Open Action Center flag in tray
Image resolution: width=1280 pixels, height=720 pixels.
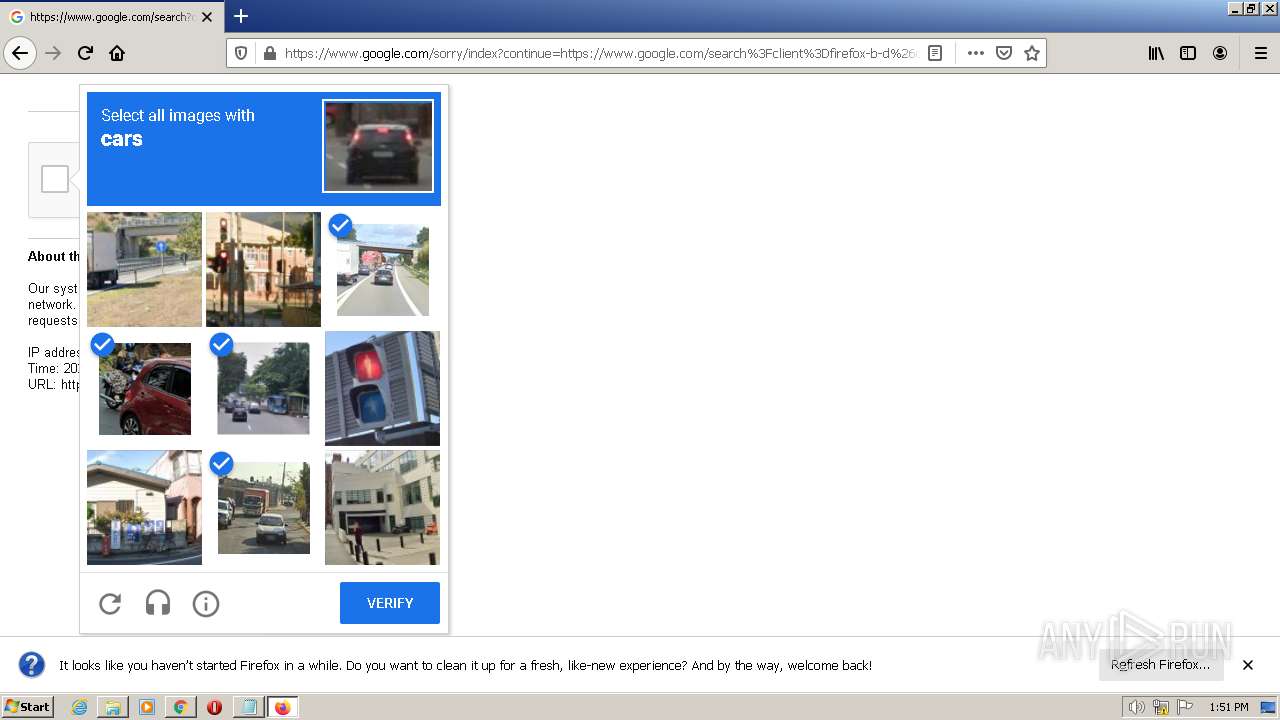[1186, 707]
